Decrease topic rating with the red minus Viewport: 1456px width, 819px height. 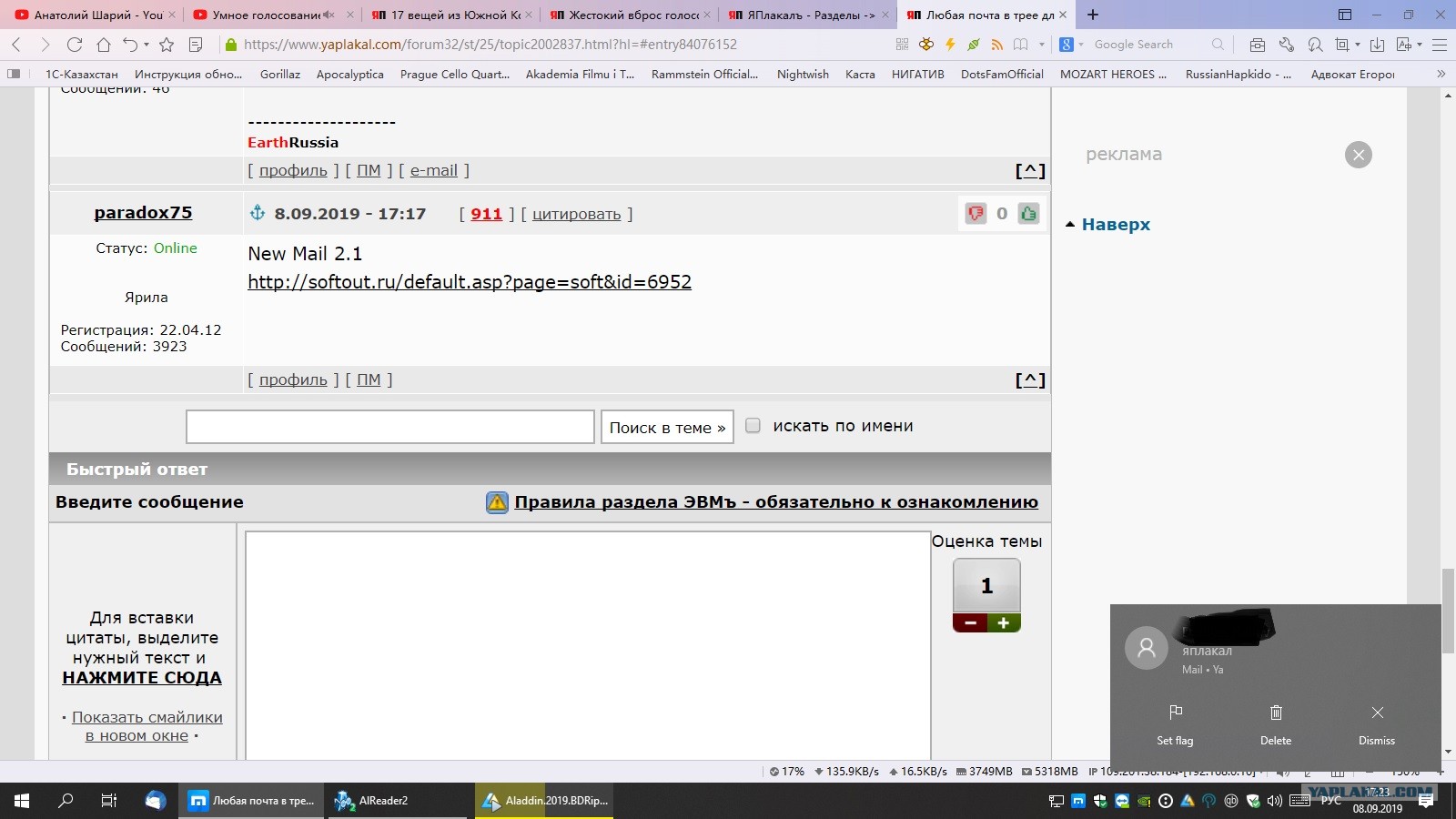coord(970,623)
